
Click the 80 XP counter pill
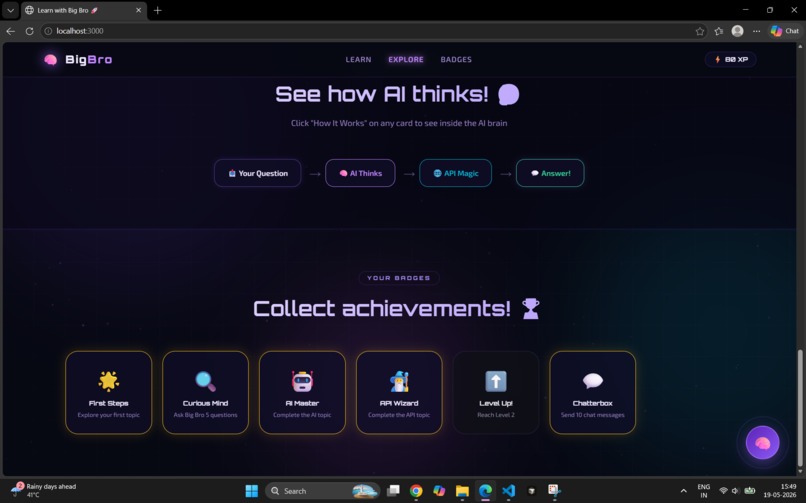coord(730,60)
